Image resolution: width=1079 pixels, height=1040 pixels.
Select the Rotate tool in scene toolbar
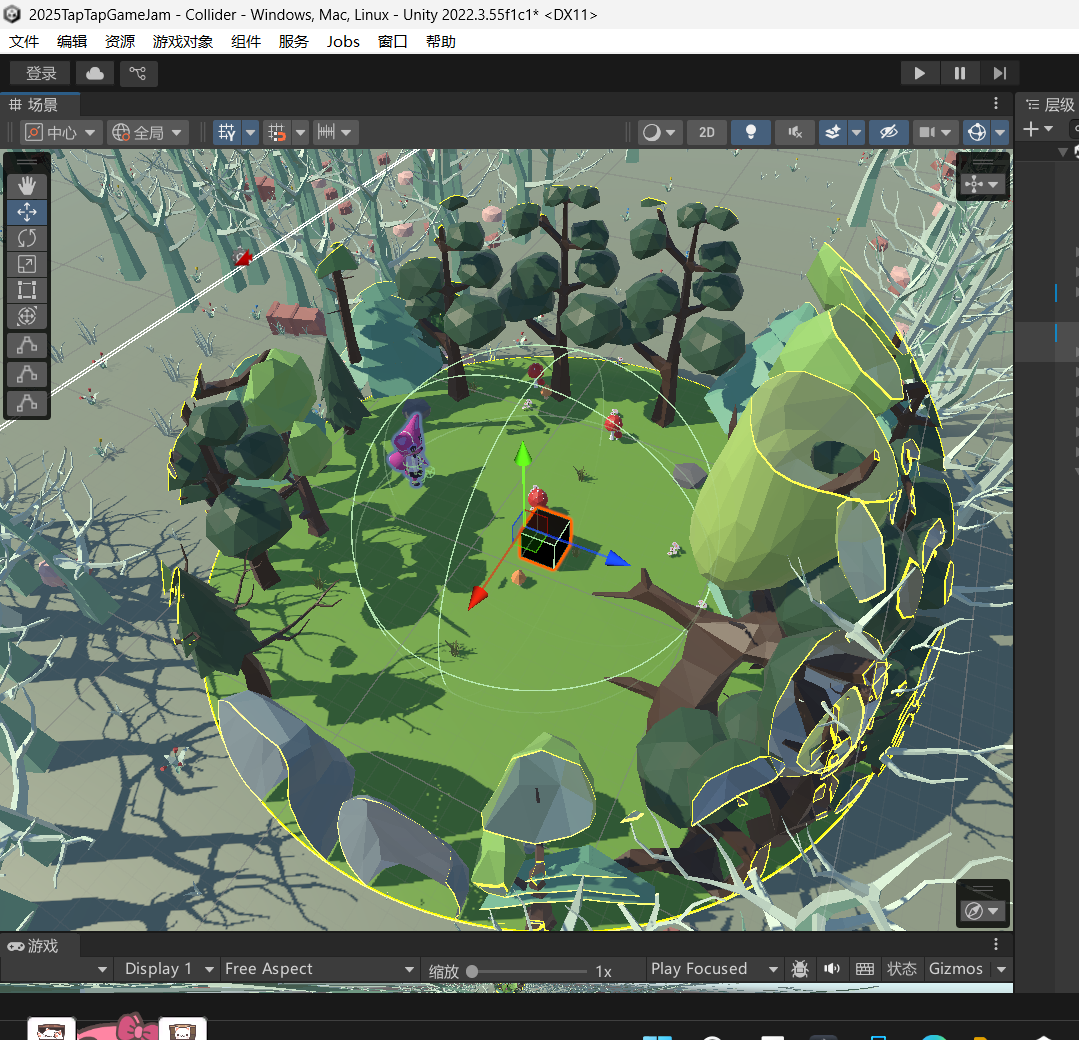[x=27, y=238]
